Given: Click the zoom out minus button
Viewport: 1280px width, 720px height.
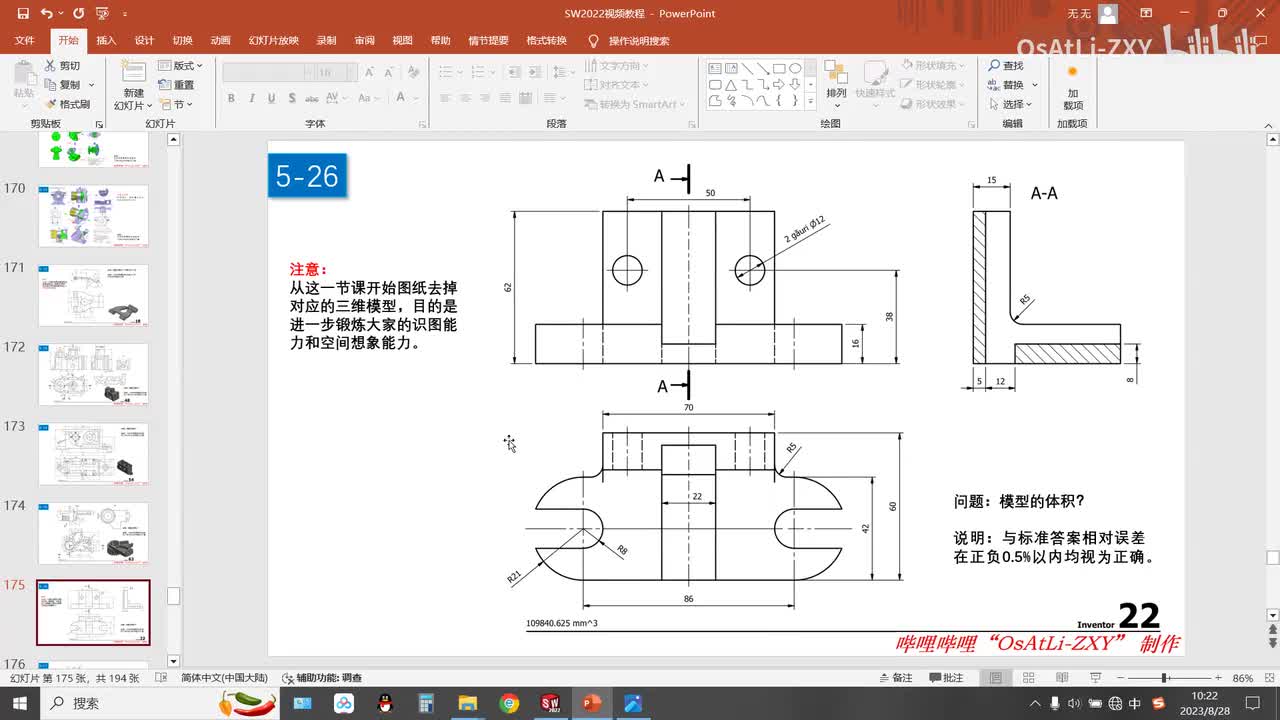Looking at the screenshot, I should (x=1119, y=677).
